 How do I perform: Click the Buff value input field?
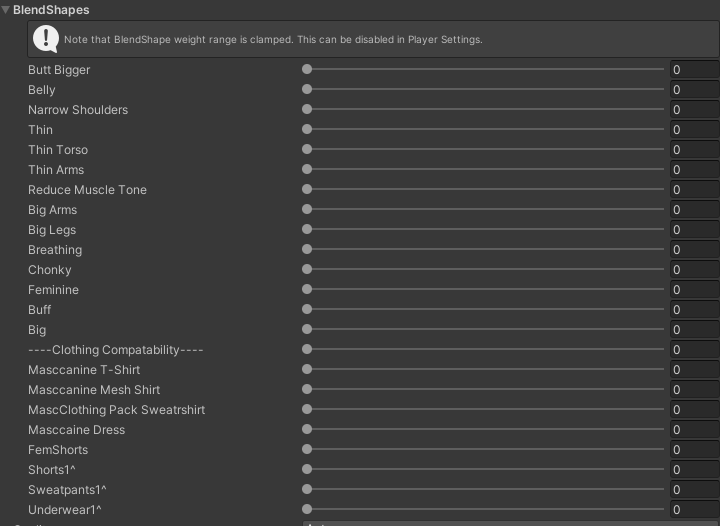pos(693,310)
